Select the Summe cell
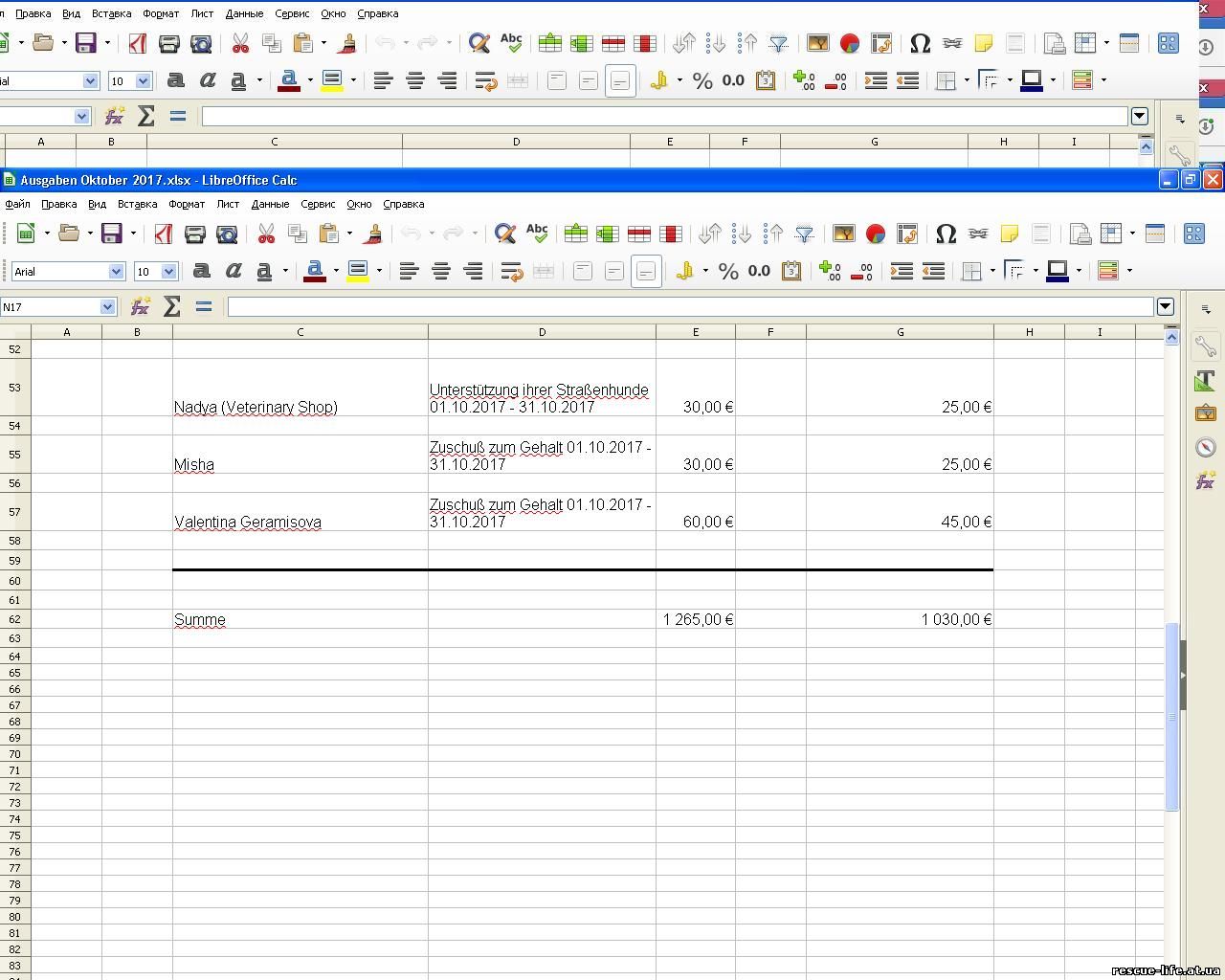 (x=300, y=619)
